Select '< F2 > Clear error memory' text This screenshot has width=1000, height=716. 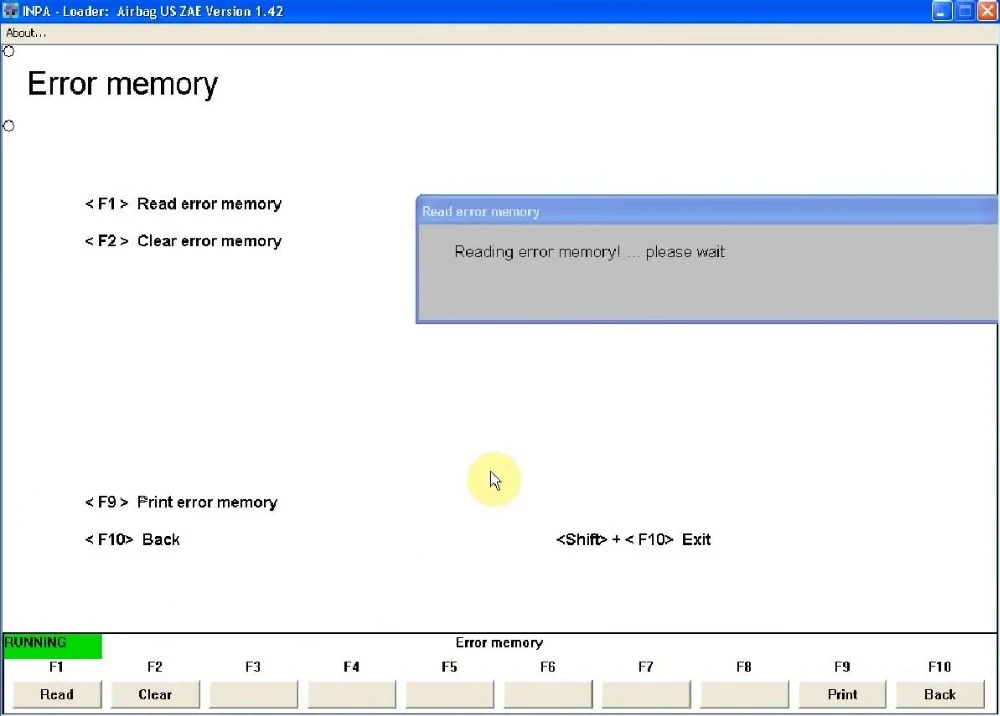click(x=183, y=241)
